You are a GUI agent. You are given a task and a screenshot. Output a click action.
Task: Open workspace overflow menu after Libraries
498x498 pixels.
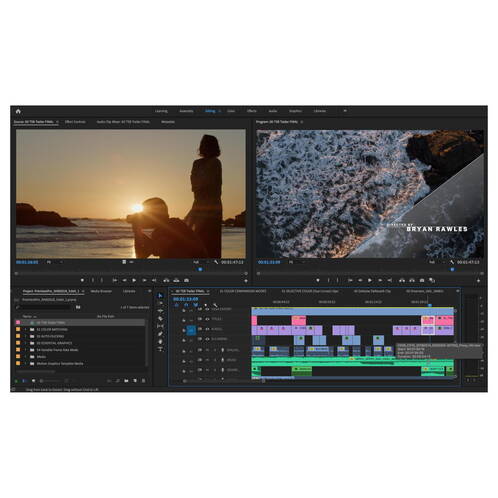345,111
